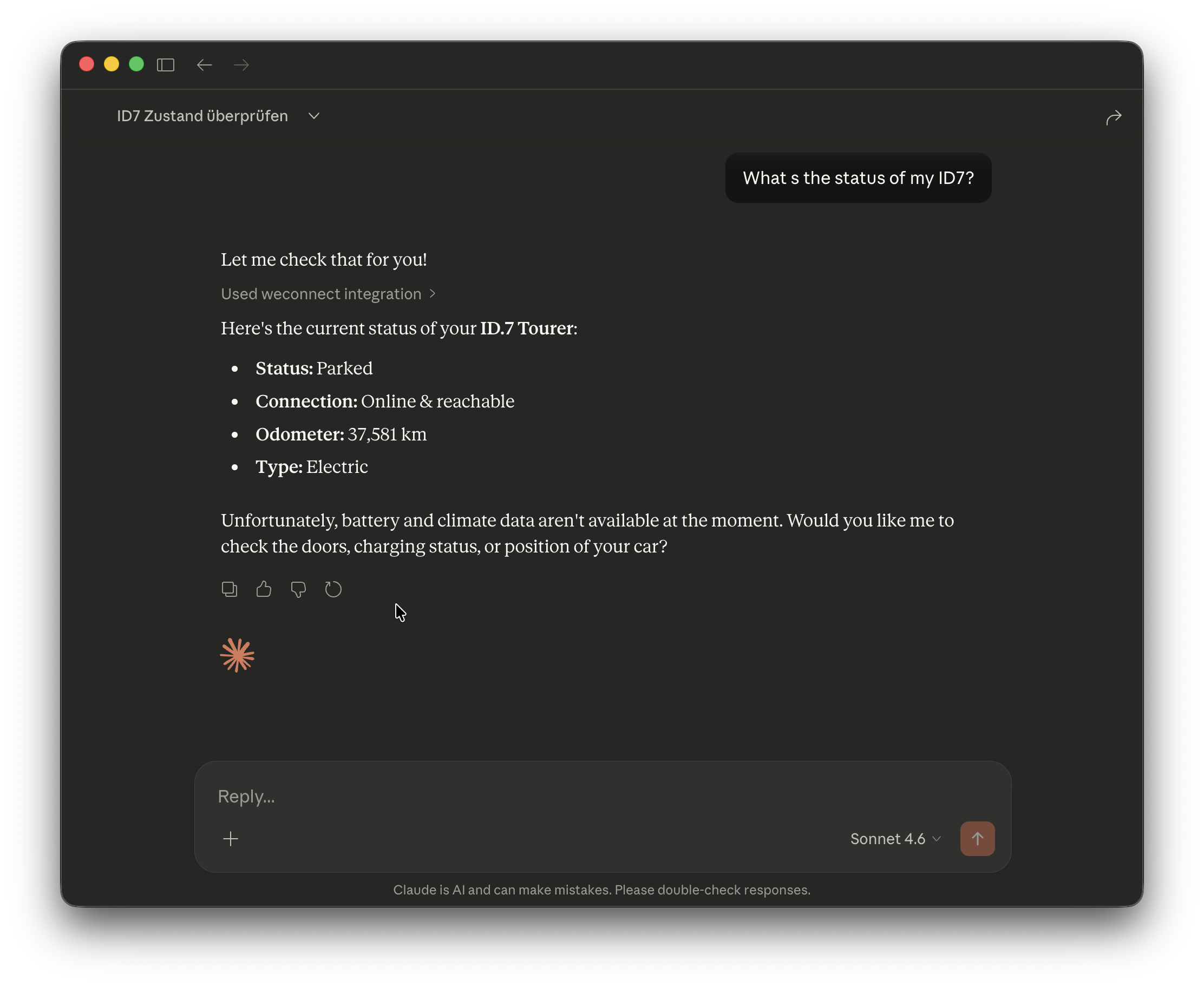Click the 'Let me check that for you!' text
1204x987 pixels.
(x=324, y=260)
